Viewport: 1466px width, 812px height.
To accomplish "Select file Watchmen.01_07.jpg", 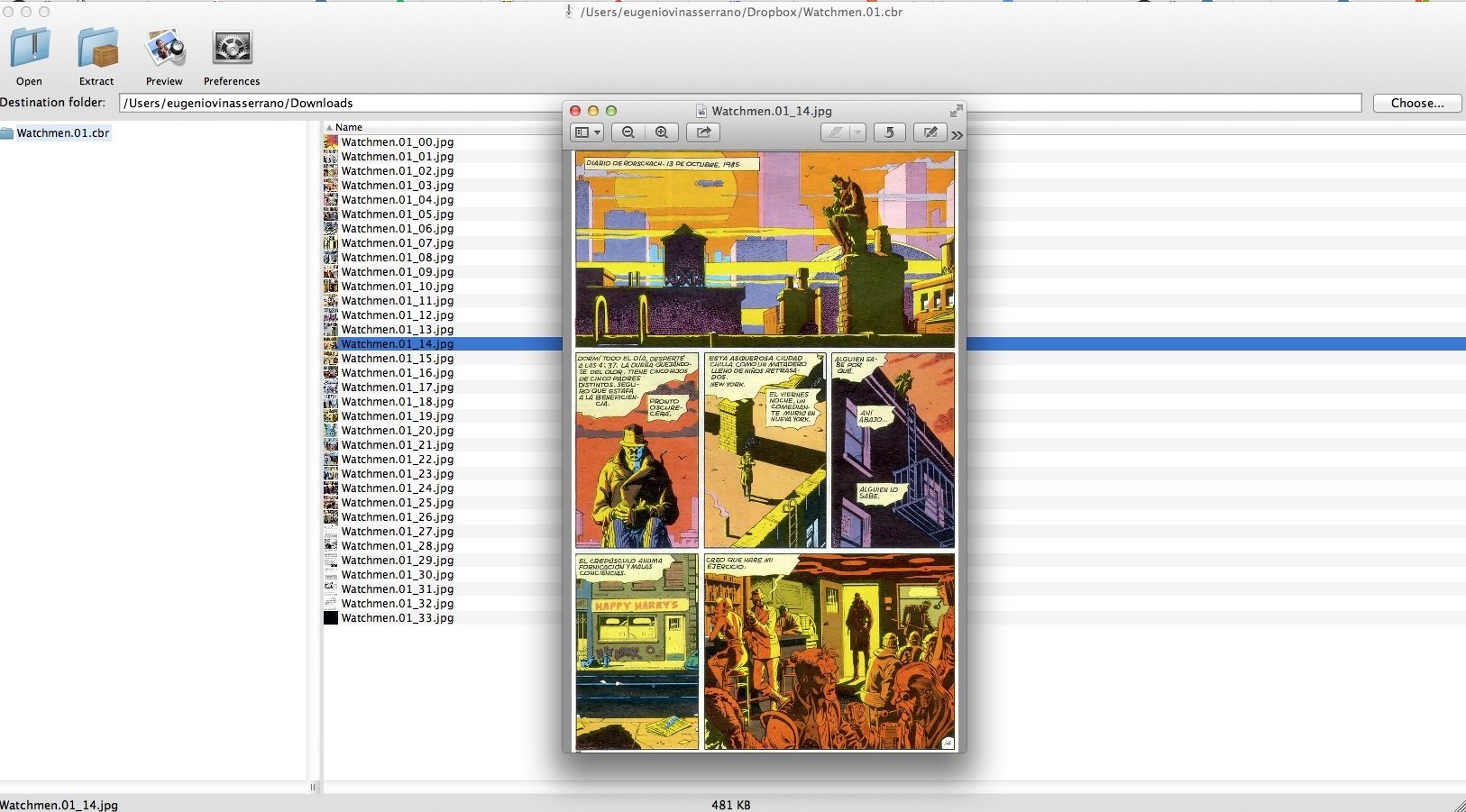I will click(x=398, y=242).
